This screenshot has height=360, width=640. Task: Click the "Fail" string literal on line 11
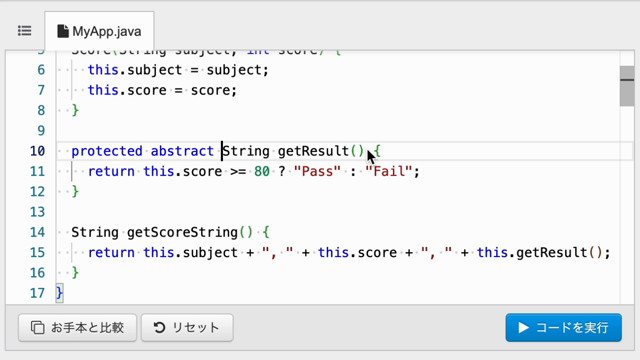[389, 171]
